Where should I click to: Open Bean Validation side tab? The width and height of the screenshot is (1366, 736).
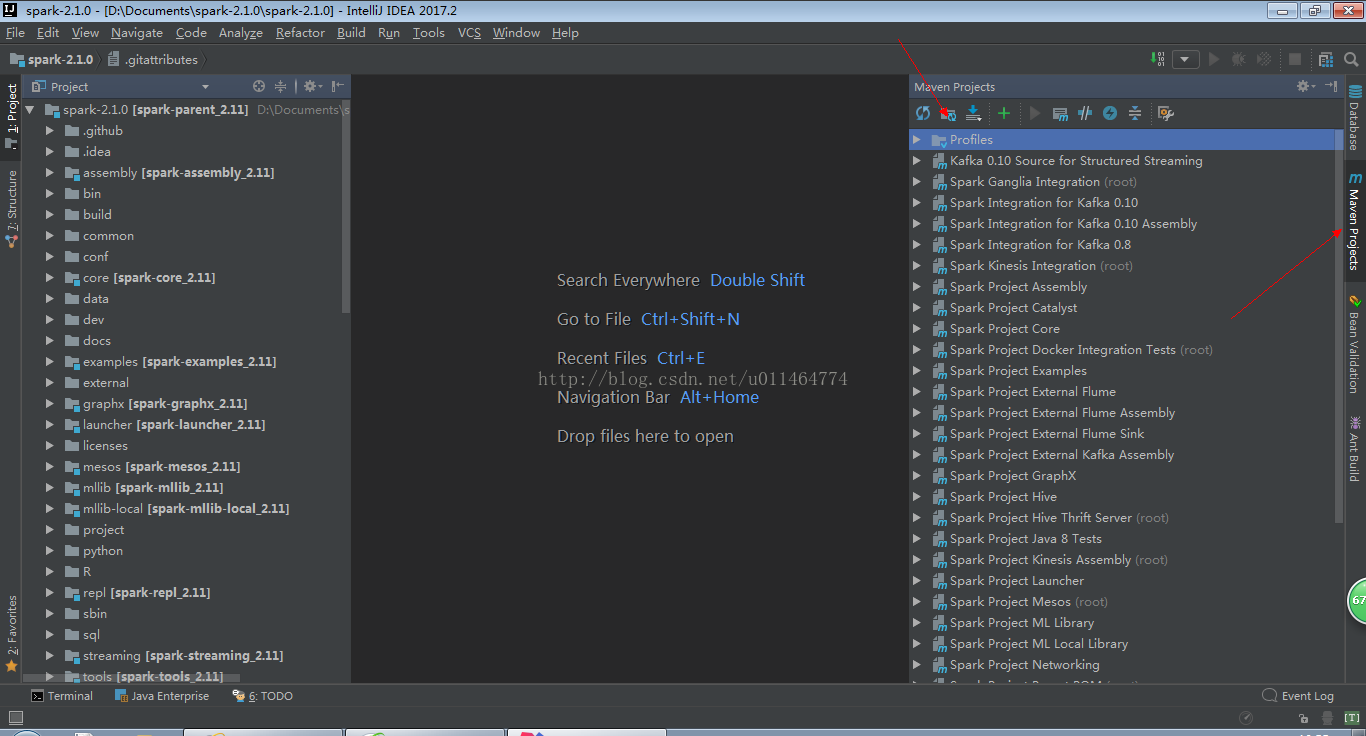1355,346
